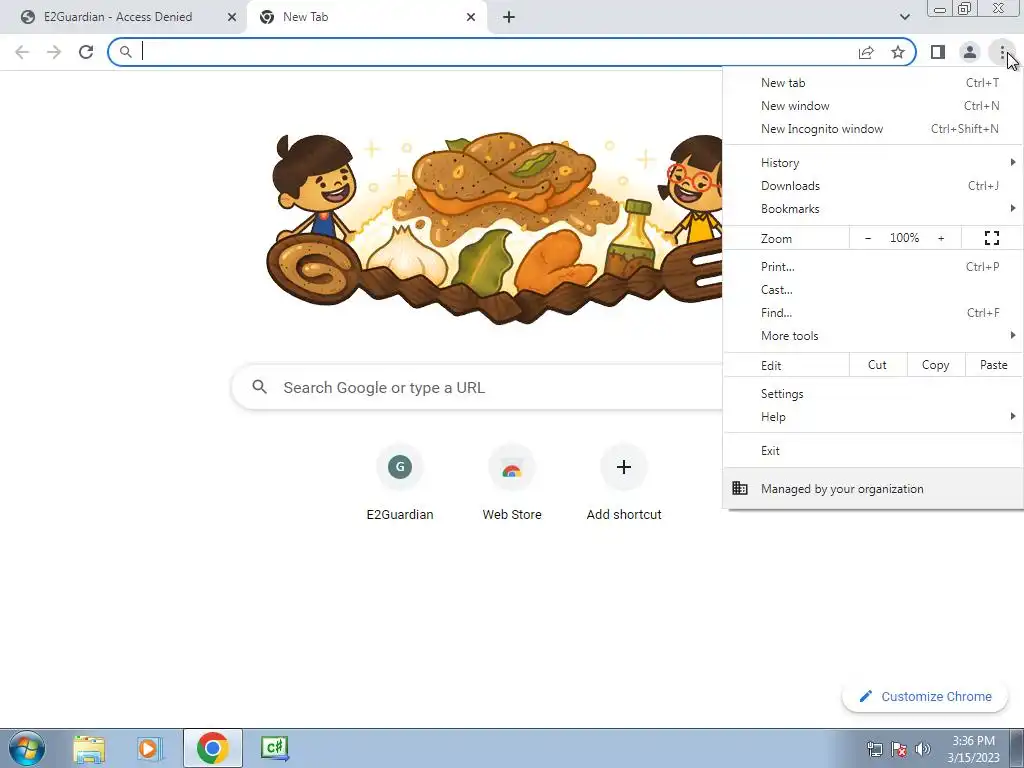This screenshot has width=1024, height=768.
Task: Open a new tab with plus icon
Action: coord(509,17)
